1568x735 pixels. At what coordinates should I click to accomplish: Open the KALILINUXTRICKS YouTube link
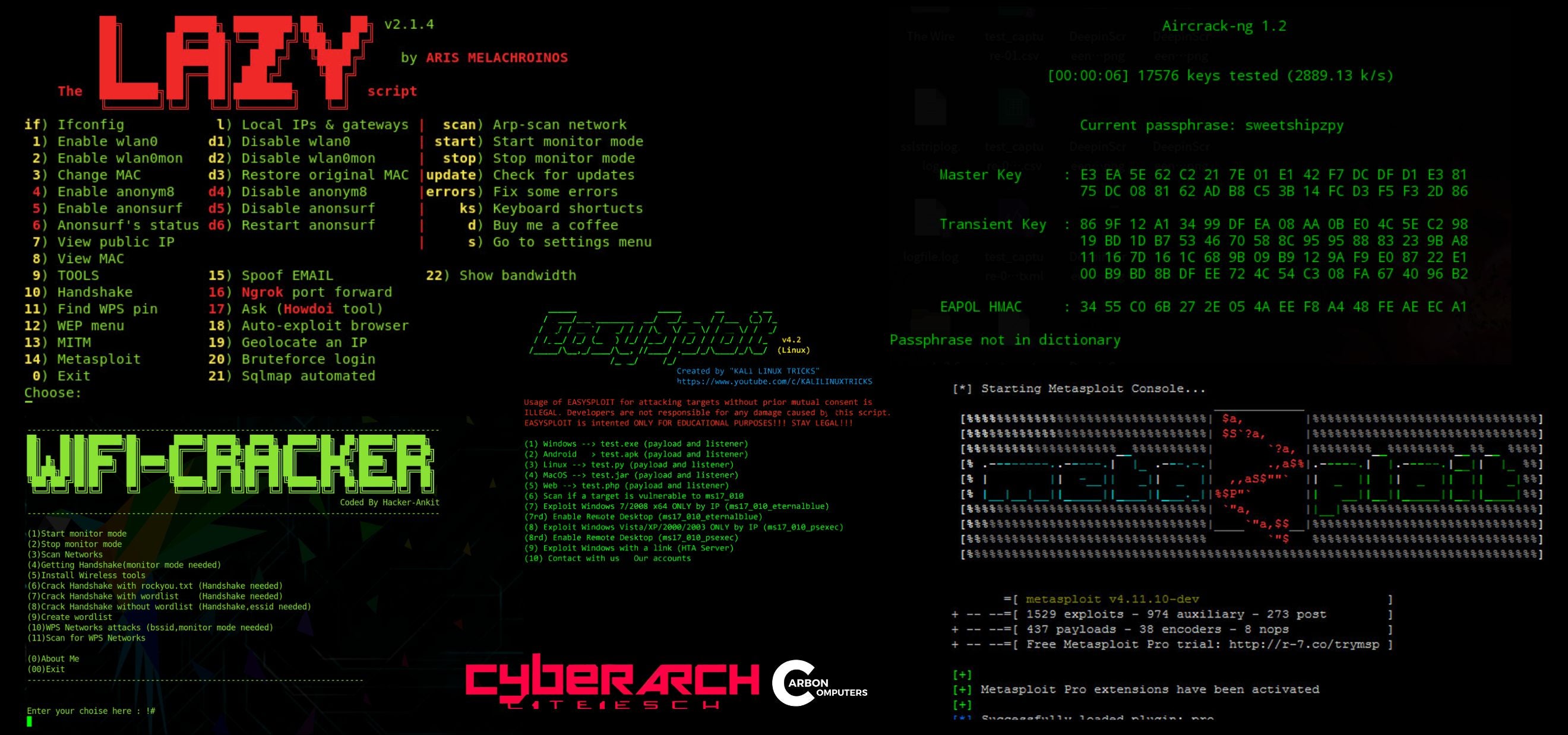pyautogui.click(x=774, y=382)
